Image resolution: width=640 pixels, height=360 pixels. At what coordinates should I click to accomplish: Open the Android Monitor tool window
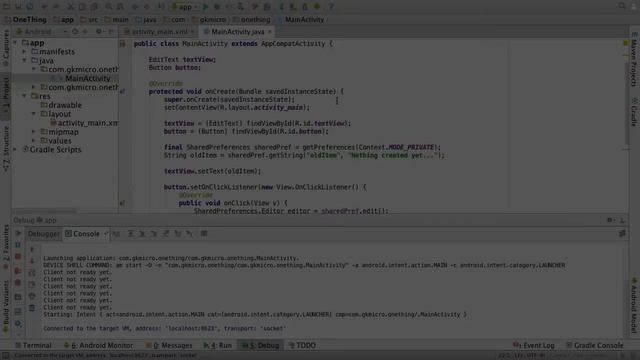pyautogui.click(x=98, y=345)
